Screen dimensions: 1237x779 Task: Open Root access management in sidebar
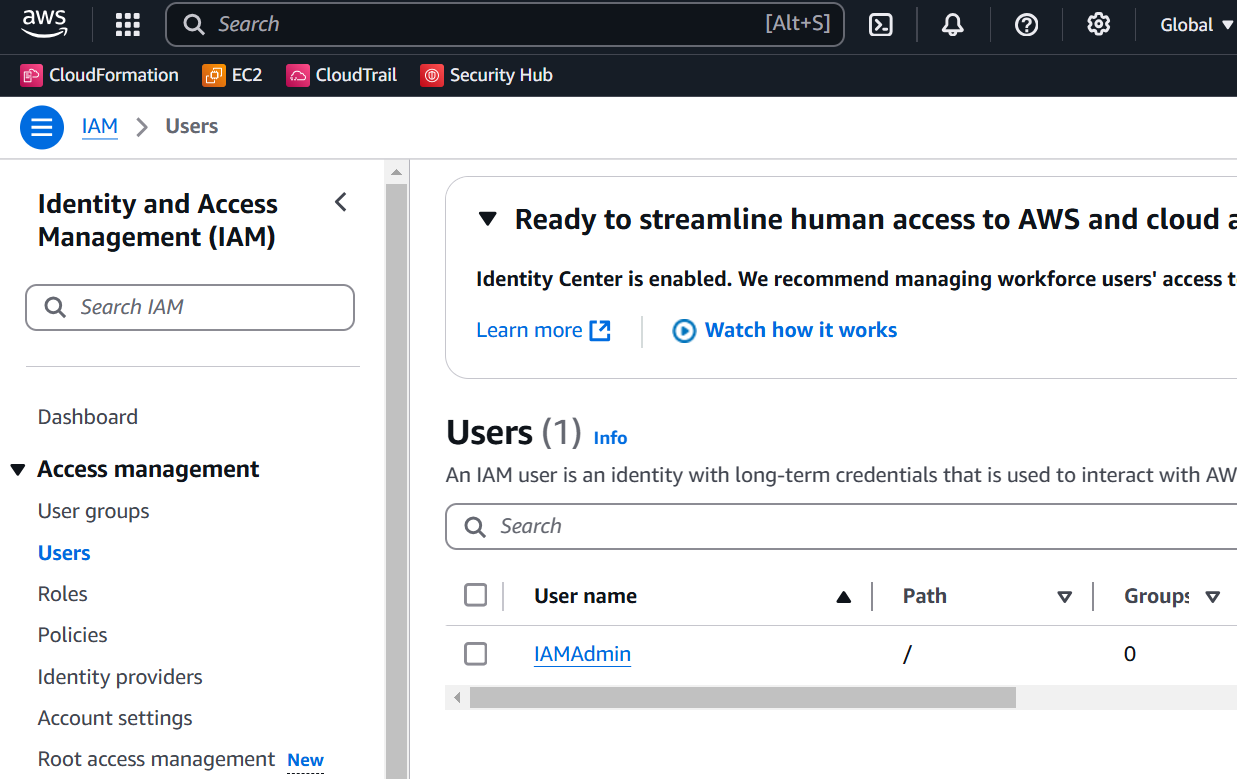click(156, 759)
